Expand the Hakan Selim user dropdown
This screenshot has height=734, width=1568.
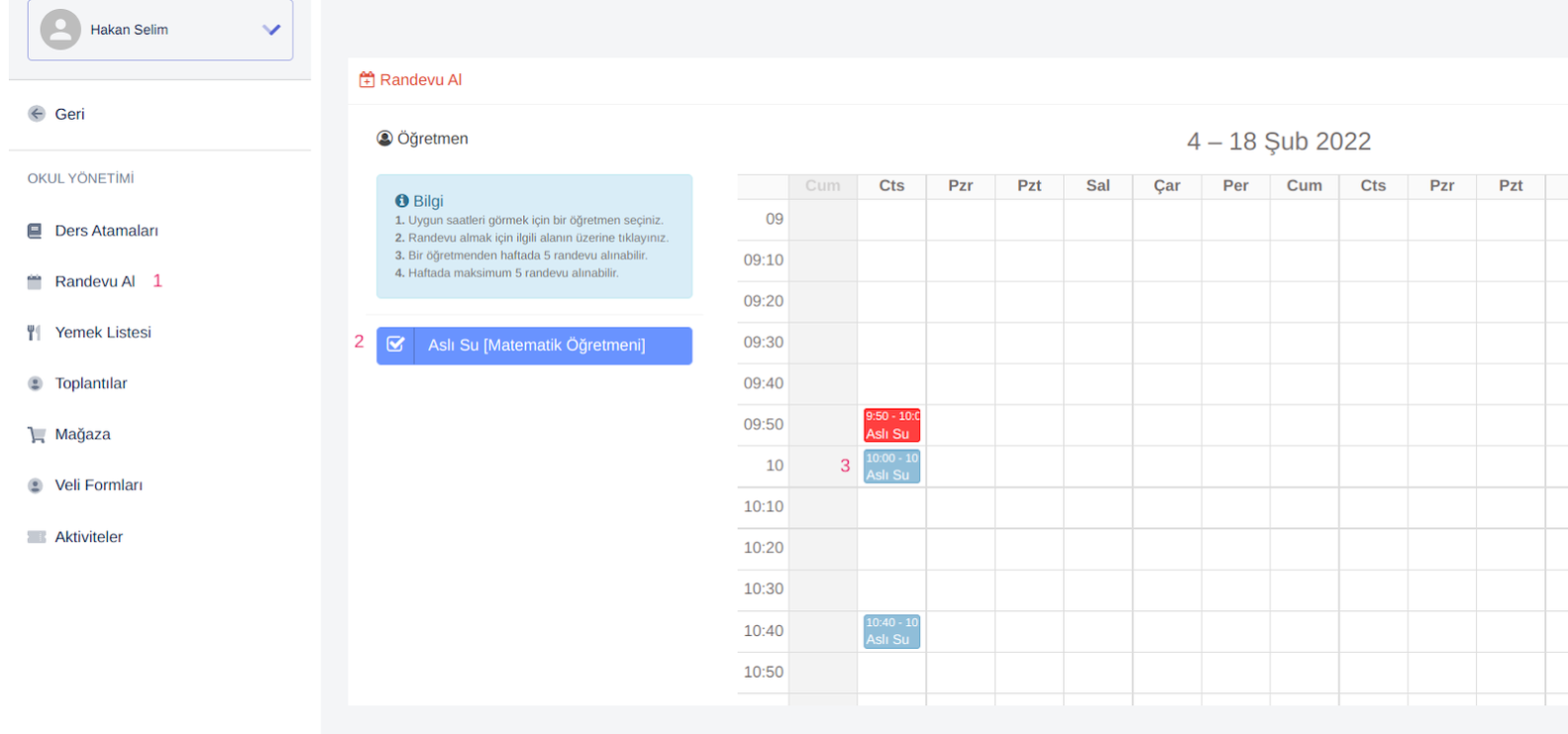click(x=271, y=30)
